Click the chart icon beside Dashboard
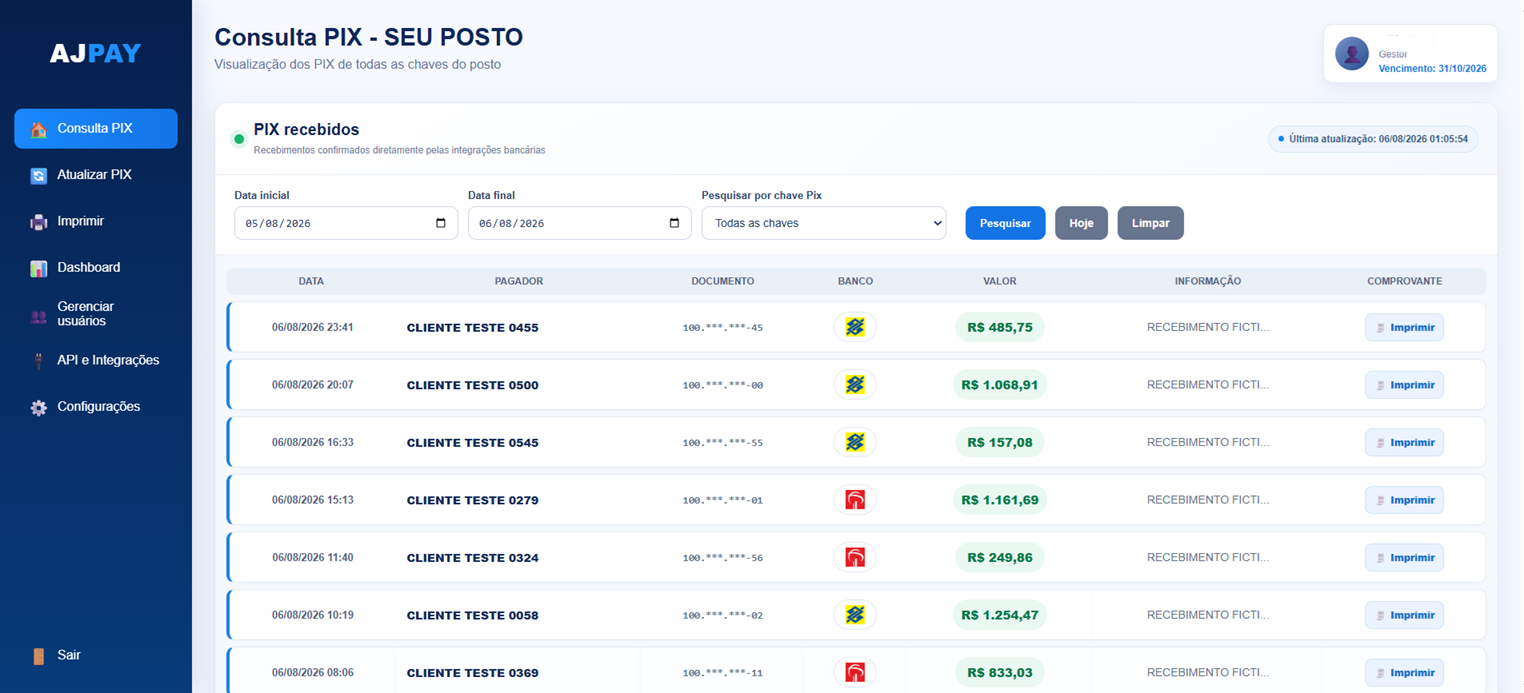This screenshot has height=693, width=1524. pos(38,268)
